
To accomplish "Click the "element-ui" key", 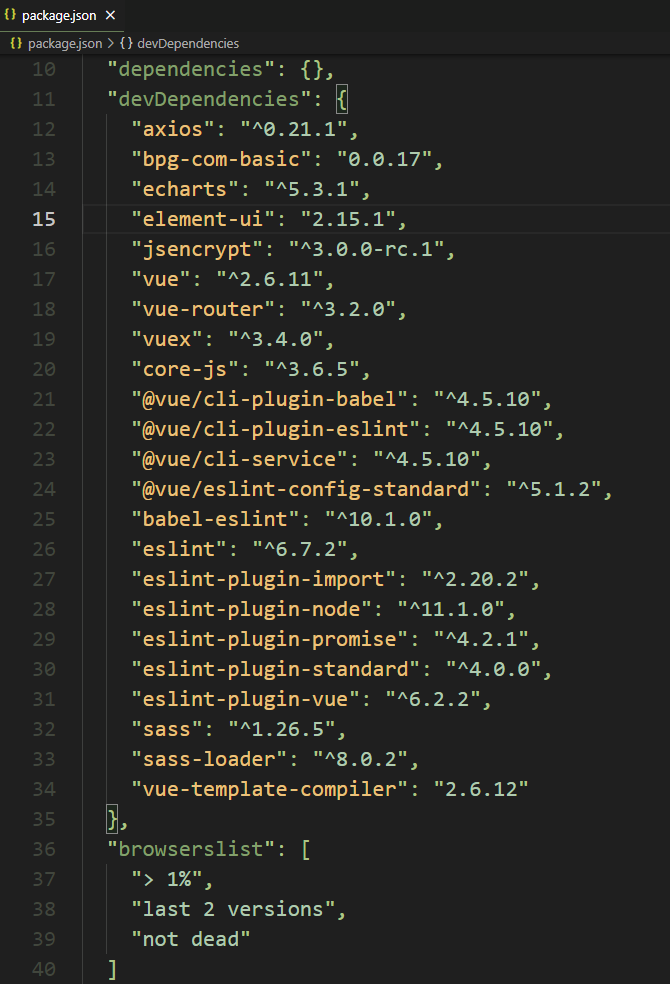I will click(203, 219).
